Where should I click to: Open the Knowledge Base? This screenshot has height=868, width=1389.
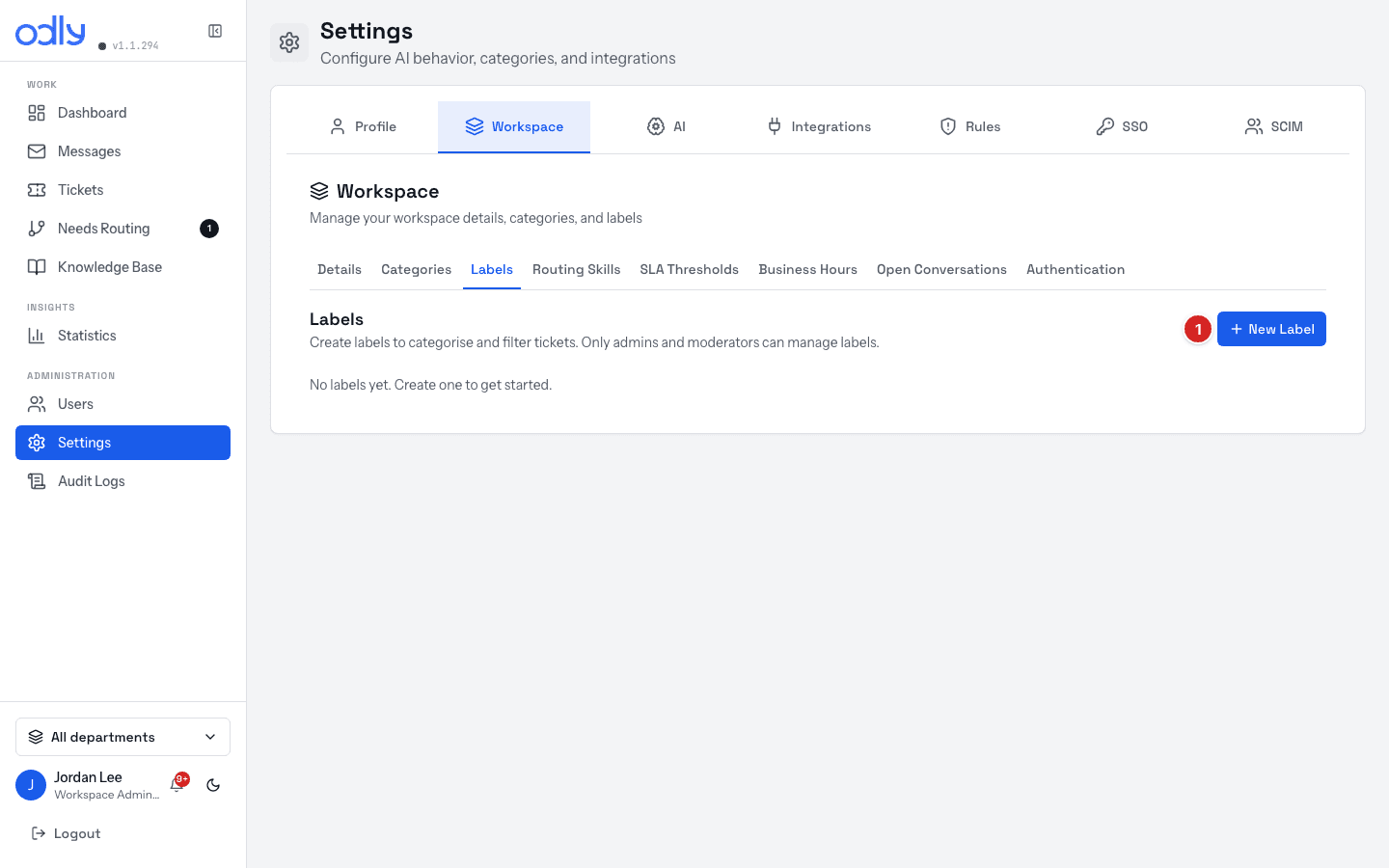click(x=123, y=267)
